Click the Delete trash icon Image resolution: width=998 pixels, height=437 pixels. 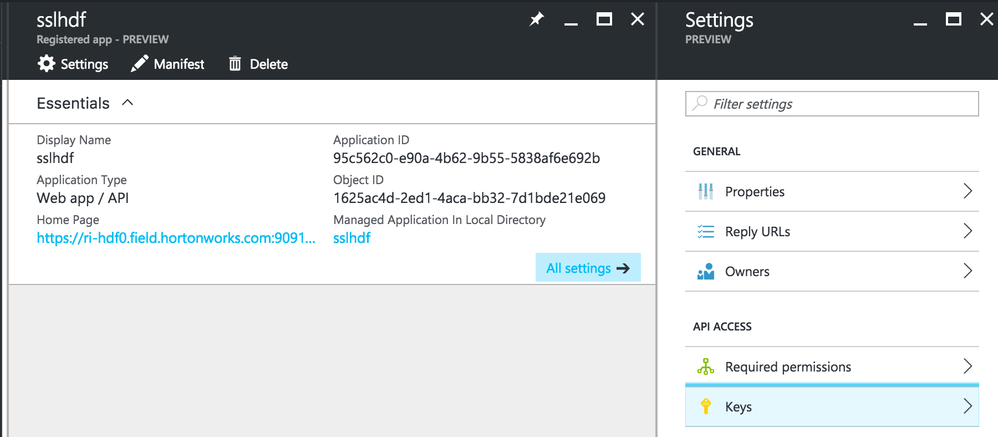235,64
